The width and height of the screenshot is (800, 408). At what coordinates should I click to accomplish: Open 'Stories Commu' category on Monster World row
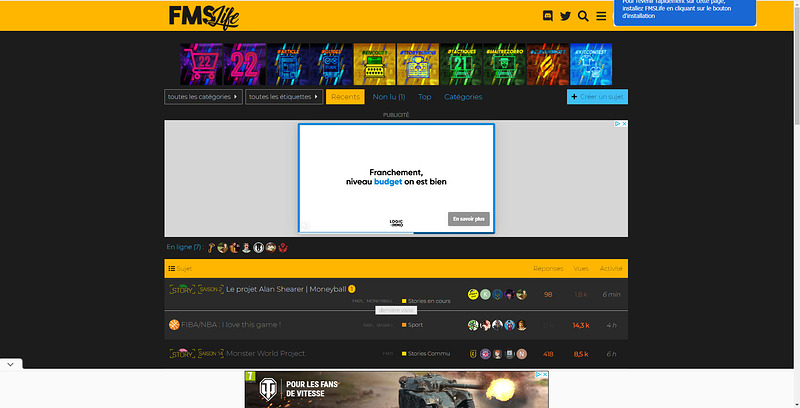point(426,353)
